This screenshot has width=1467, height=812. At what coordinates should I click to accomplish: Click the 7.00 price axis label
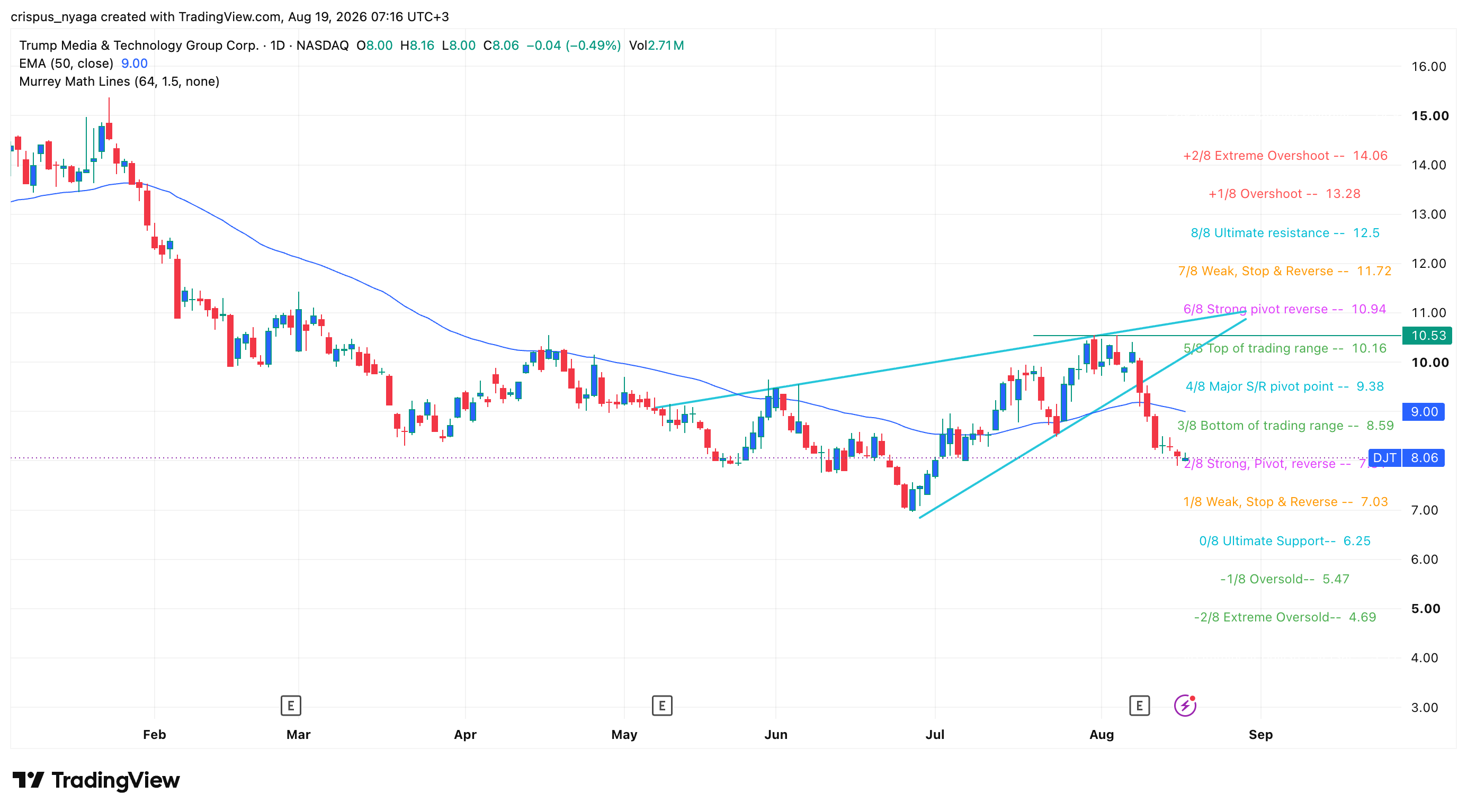click(1424, 510)
